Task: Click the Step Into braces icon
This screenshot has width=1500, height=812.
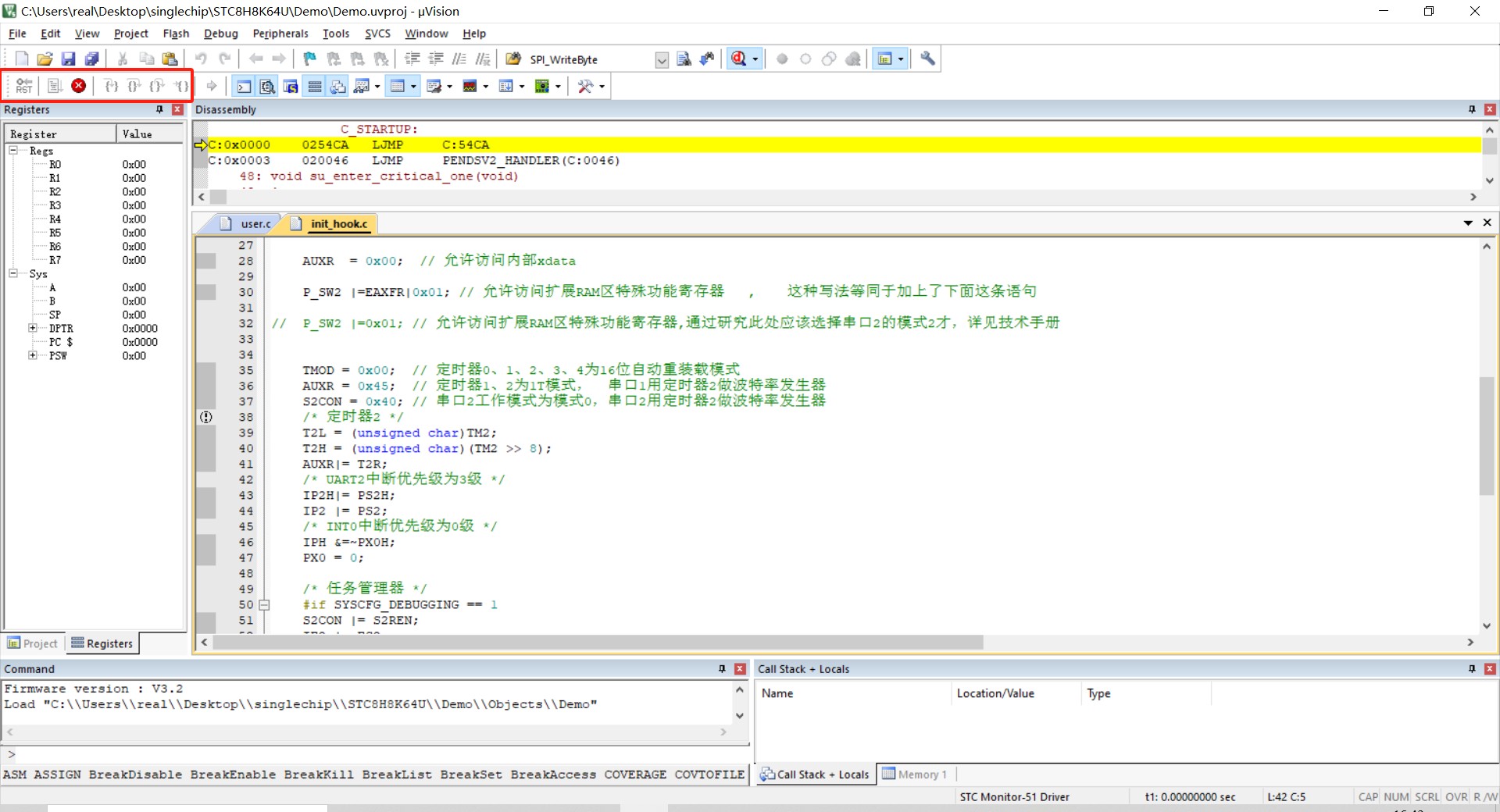Action: 112,86
